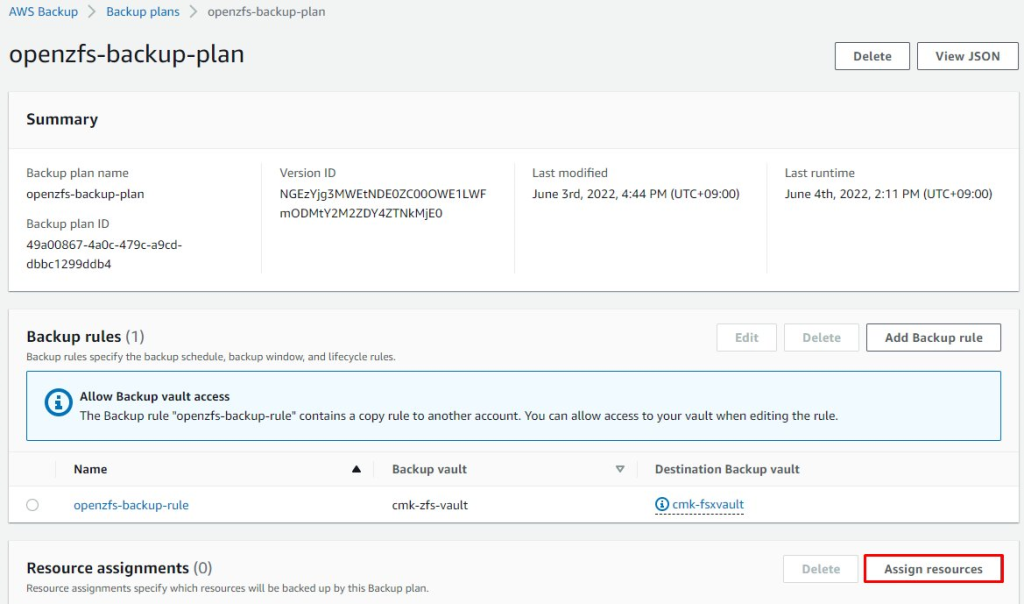Click the Name column header

pyautogui.click(x=90, y=469)
